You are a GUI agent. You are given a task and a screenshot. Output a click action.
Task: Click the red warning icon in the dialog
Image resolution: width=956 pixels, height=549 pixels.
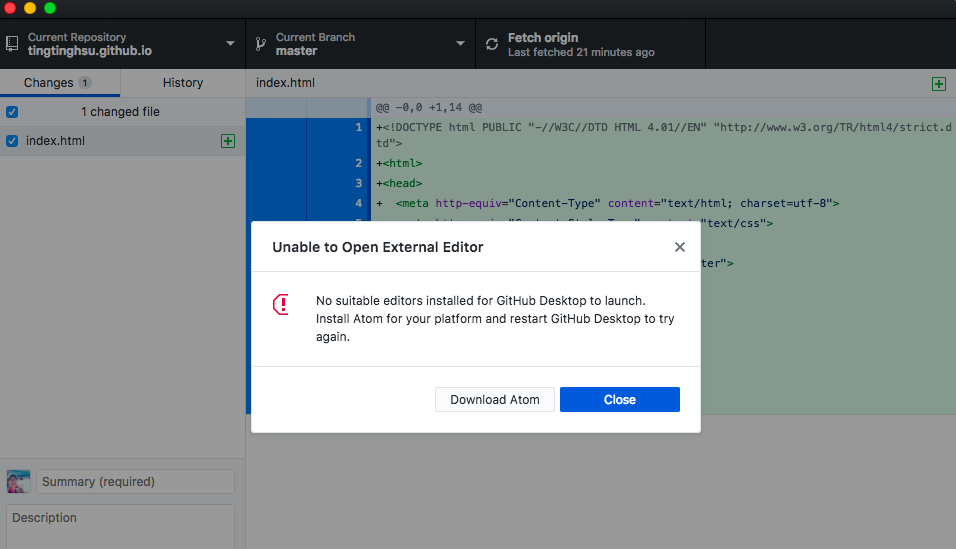point(281,304)
